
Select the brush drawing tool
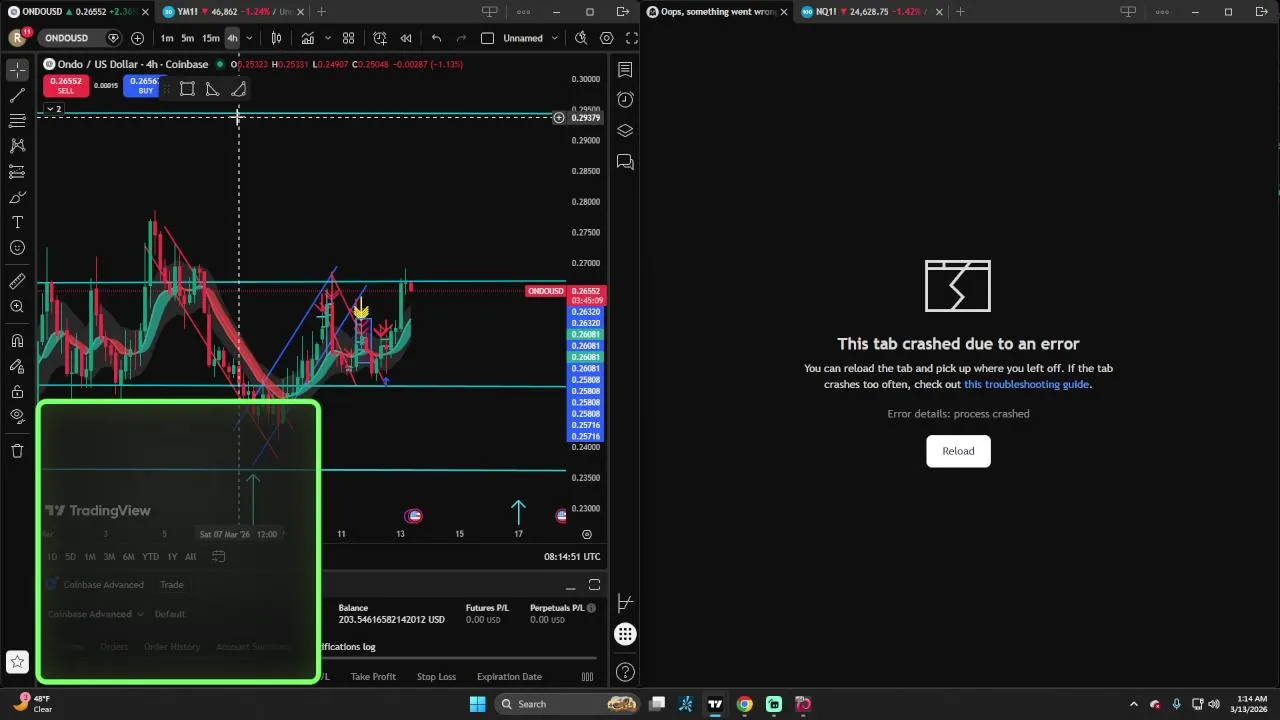pyautogui.click(x=17, y=197)
